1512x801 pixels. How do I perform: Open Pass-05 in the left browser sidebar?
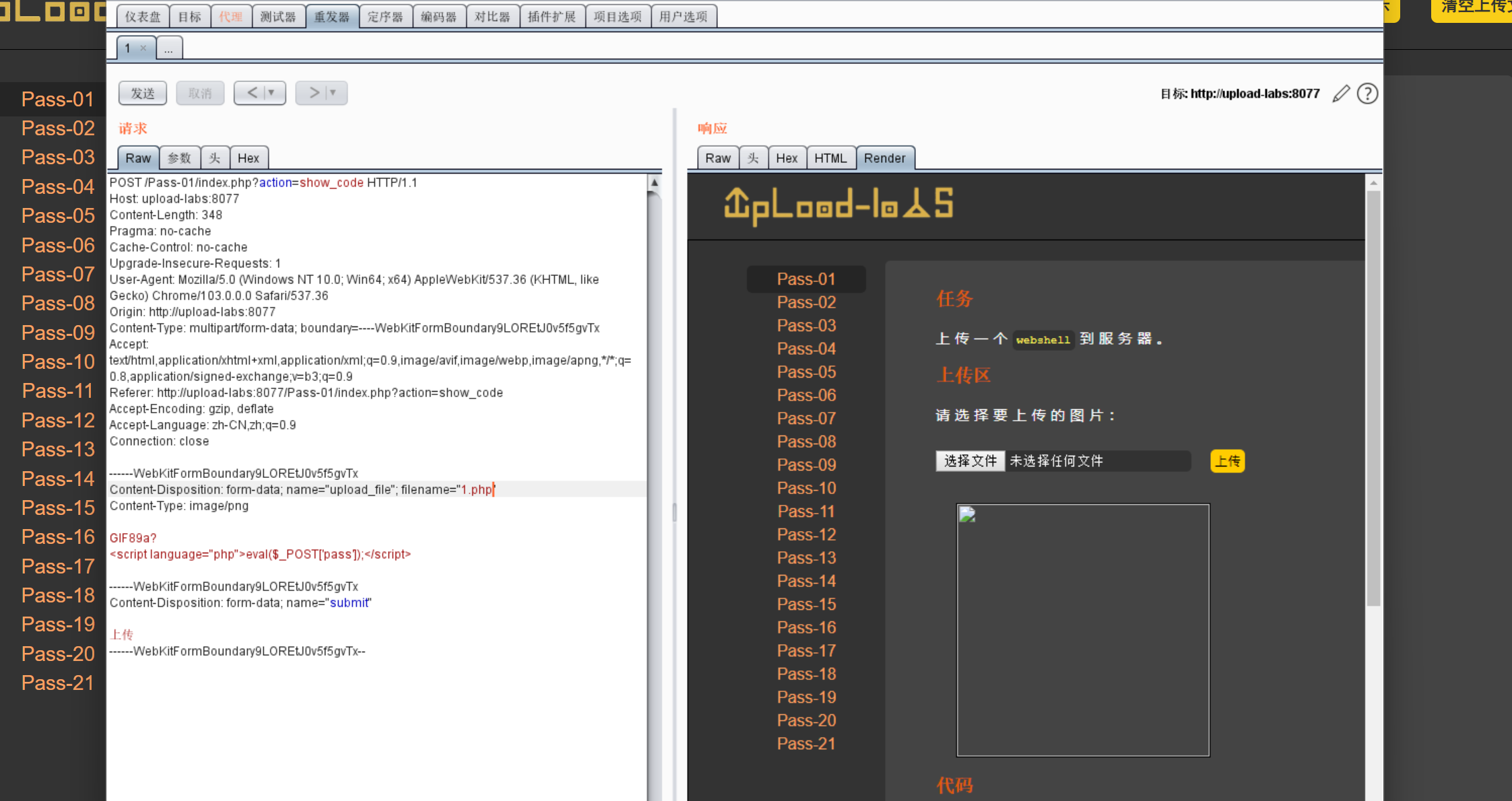click(58, 215)
